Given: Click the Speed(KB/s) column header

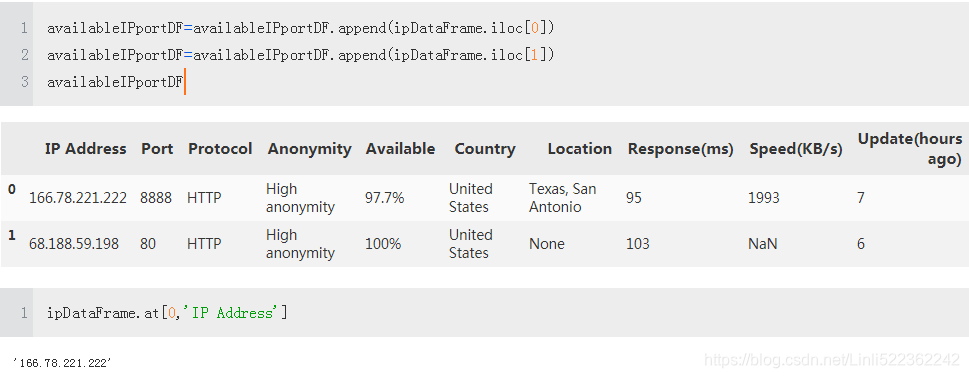Looking at the screenshot, I should pos(796,149).
